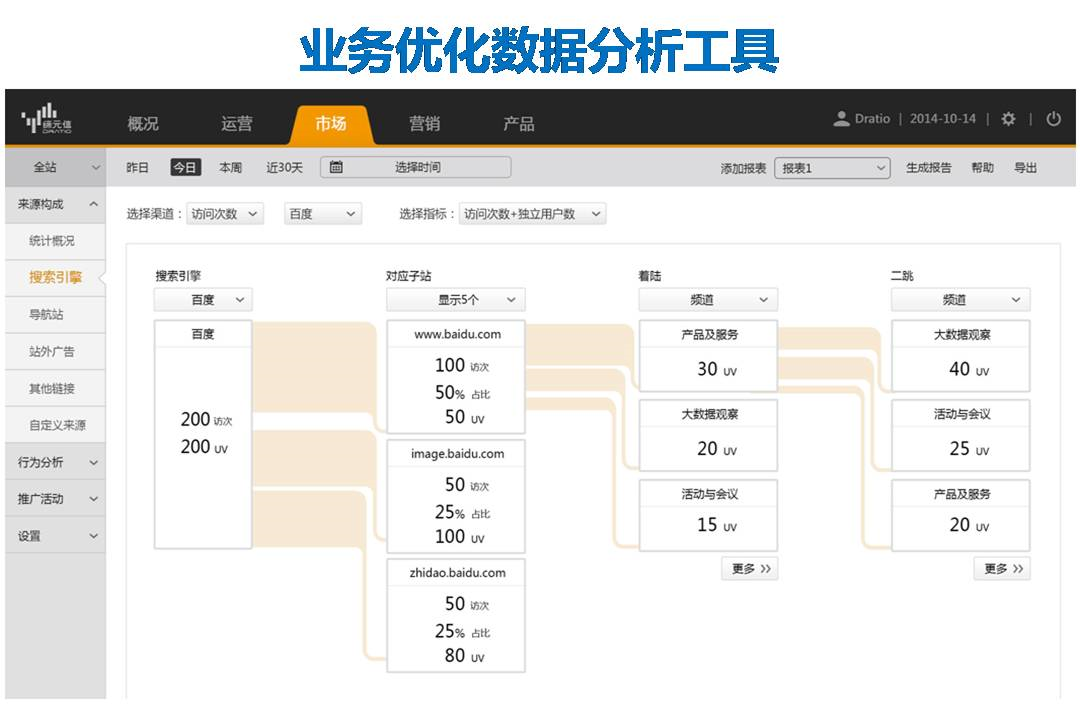Expand the 行为分析 sidebar section
Viewport: 1080px width, 720px height.
click(x=56, y=462)
